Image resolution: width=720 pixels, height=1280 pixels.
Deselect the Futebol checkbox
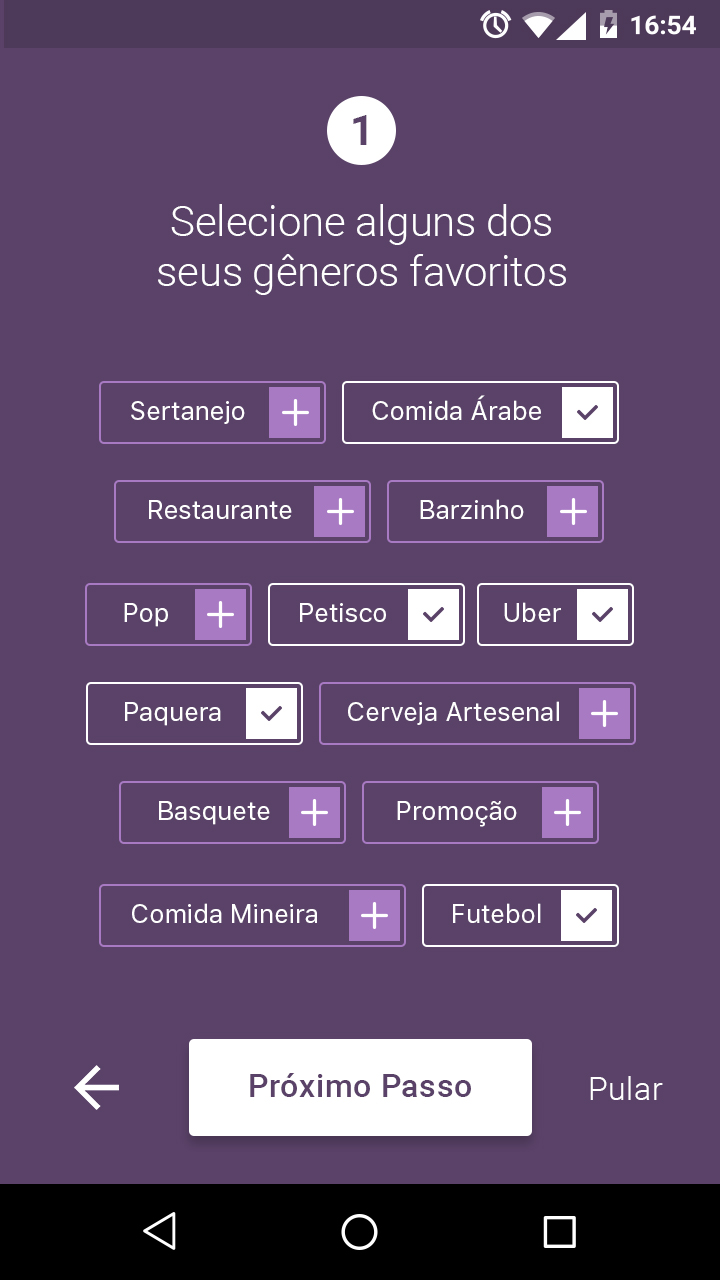[x=587, y=915]
